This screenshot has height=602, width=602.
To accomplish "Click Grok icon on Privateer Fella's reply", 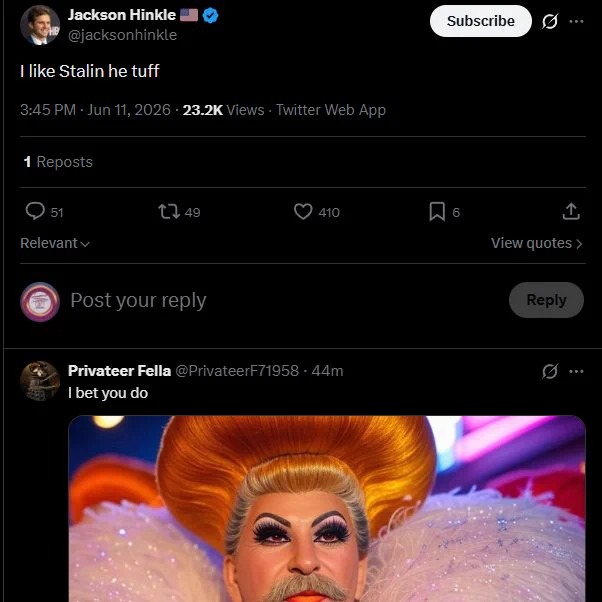I will tap(550, 371).
